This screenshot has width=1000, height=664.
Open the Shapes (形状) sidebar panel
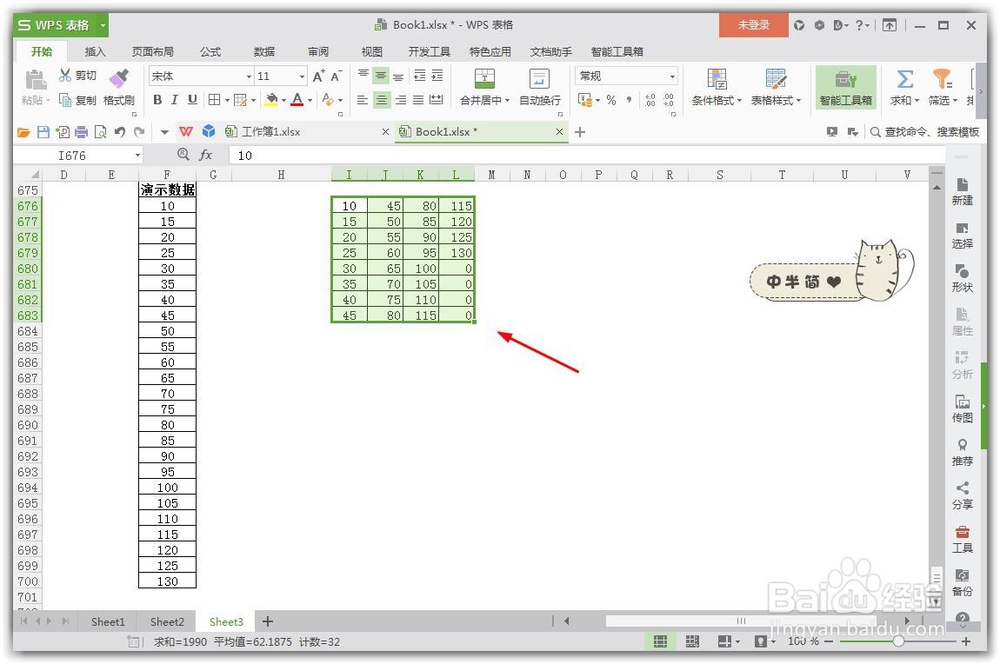coord(962,279)
